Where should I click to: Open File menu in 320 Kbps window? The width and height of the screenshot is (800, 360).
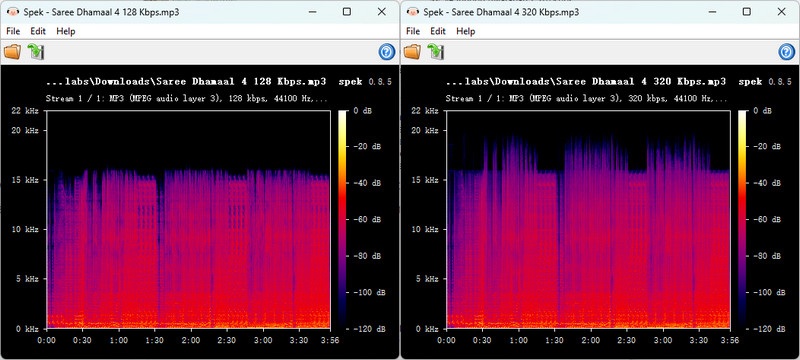point(413,31)
